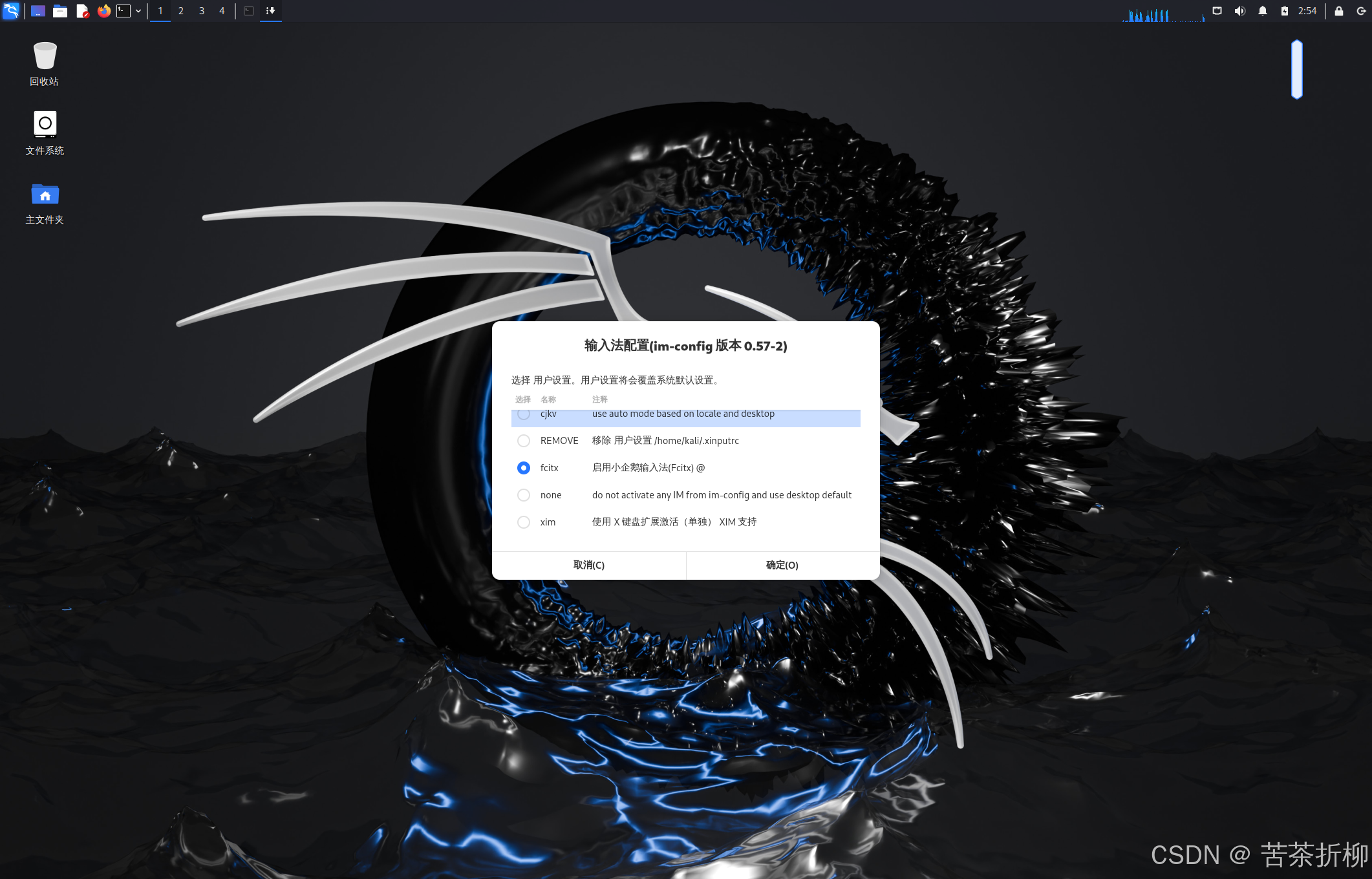Click the 名称 column header
Screen dimensions: 1372x879
[548, 399]
